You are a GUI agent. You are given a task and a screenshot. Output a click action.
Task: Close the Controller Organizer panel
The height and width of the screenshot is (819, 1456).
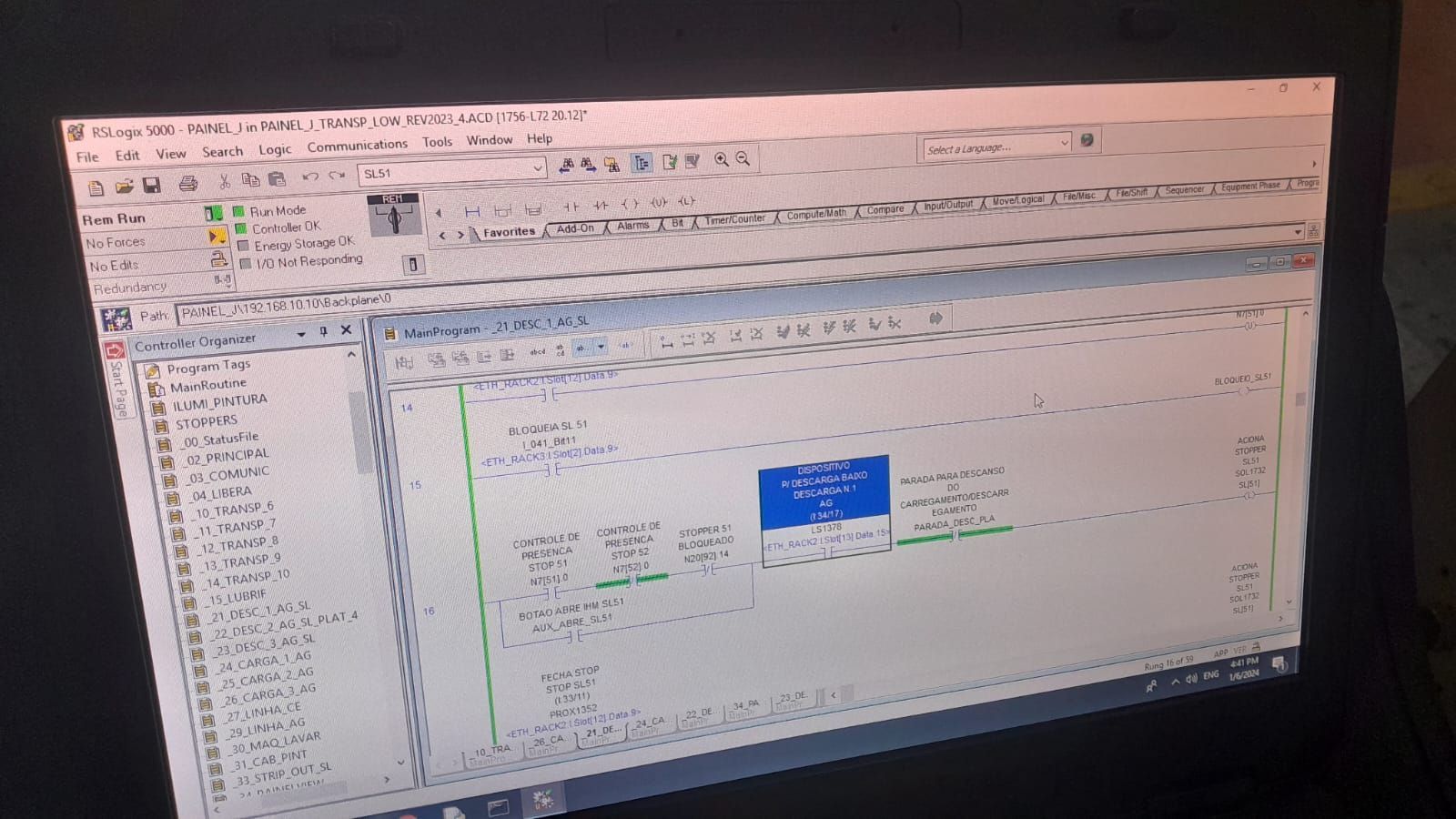point(346,330)
